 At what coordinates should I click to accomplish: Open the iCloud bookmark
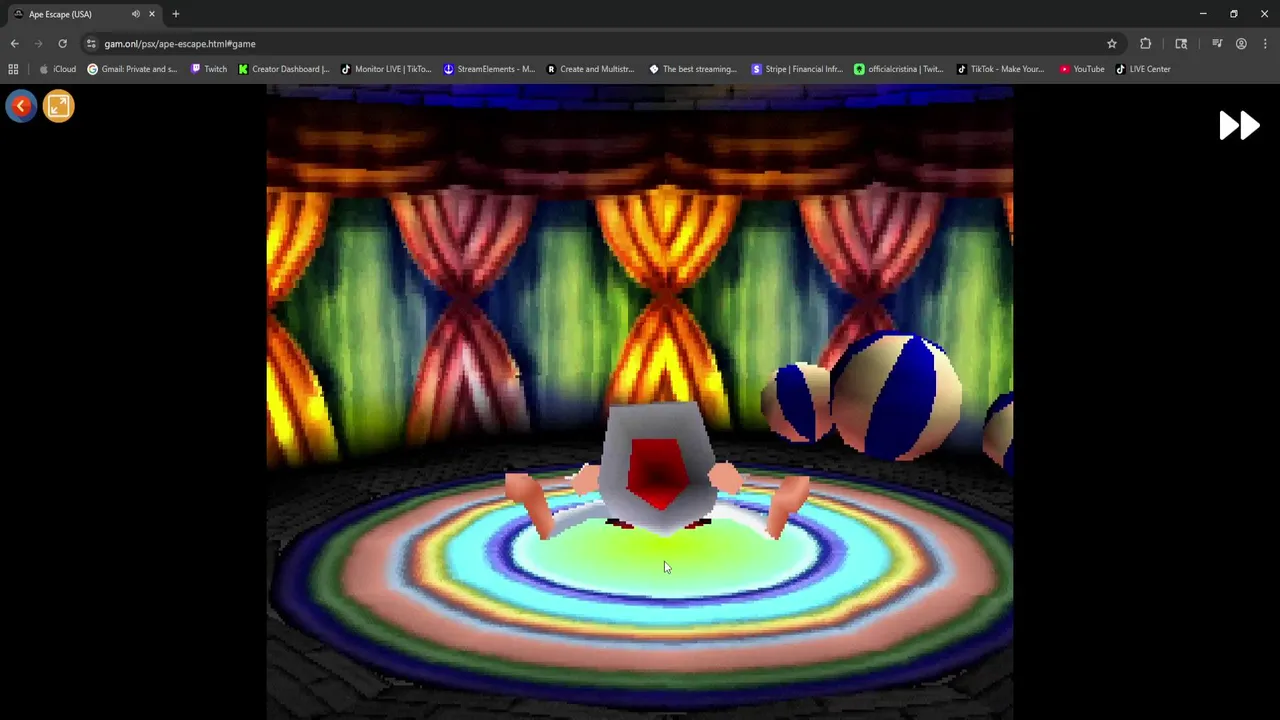tap(58, 69)
